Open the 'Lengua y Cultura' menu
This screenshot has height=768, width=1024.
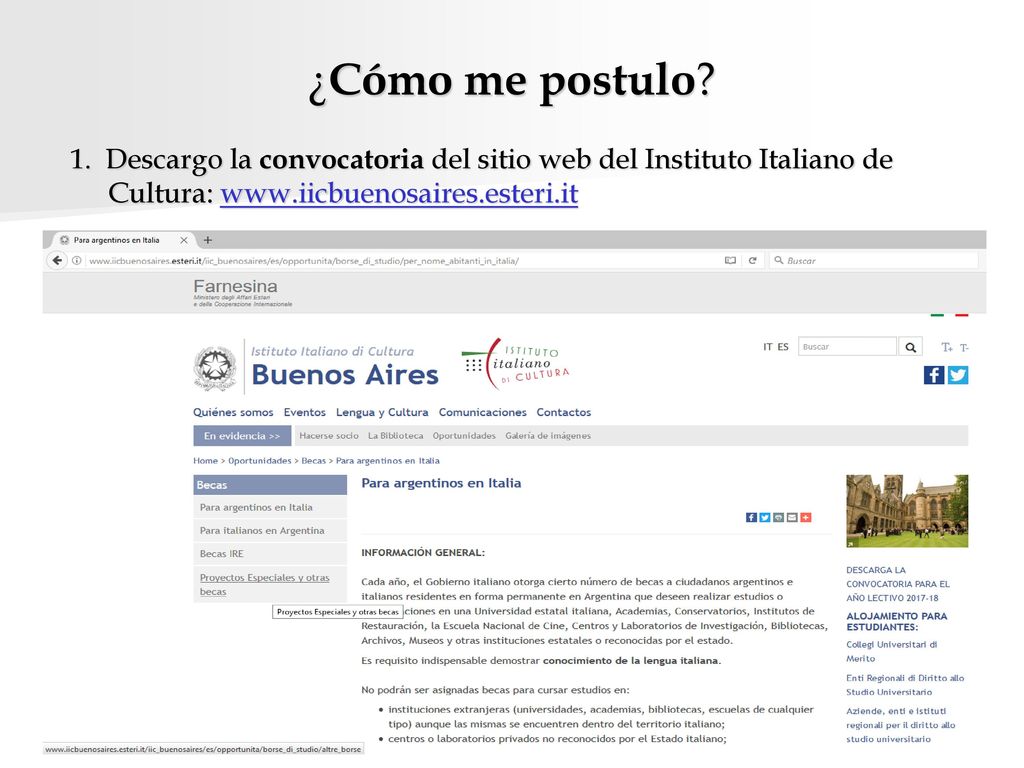point(382,412)
